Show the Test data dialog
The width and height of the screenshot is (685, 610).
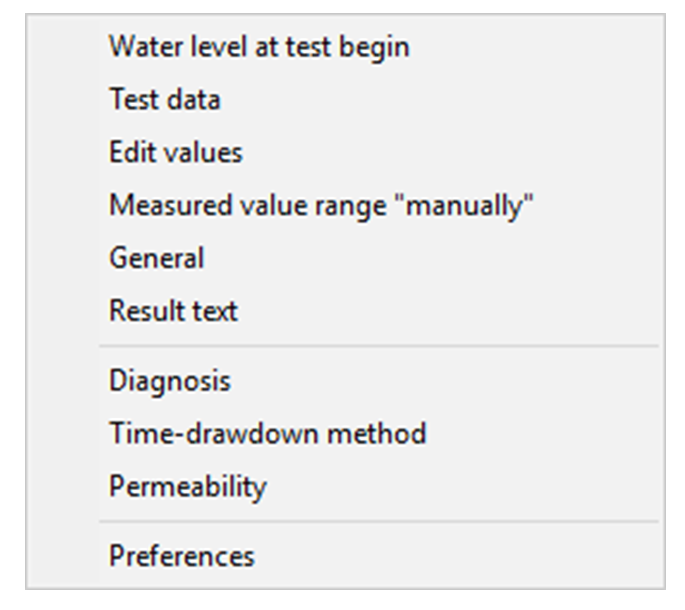165,100
